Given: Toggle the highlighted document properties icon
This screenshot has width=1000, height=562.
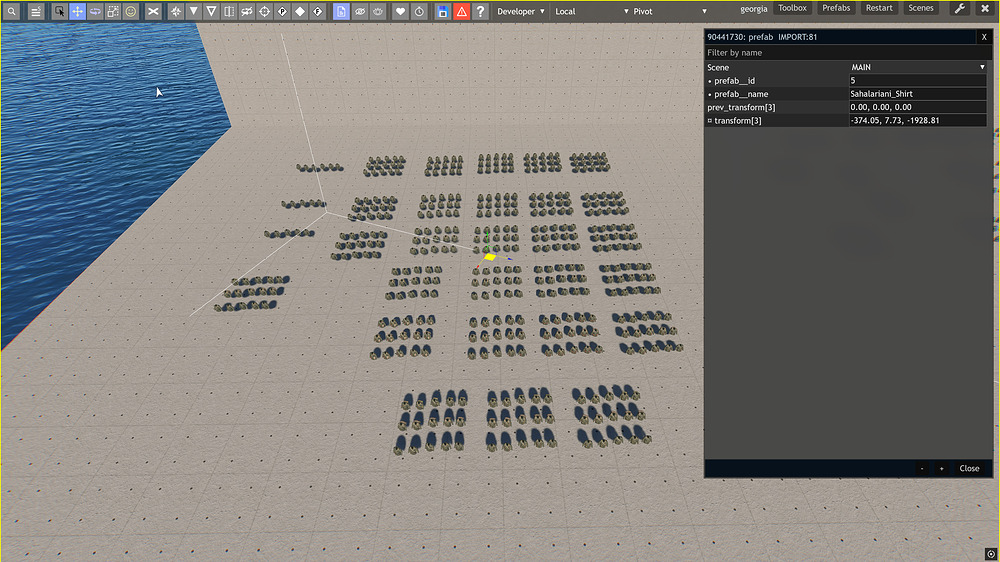Looking at the screenshot, I should click(x=341, y=11).
